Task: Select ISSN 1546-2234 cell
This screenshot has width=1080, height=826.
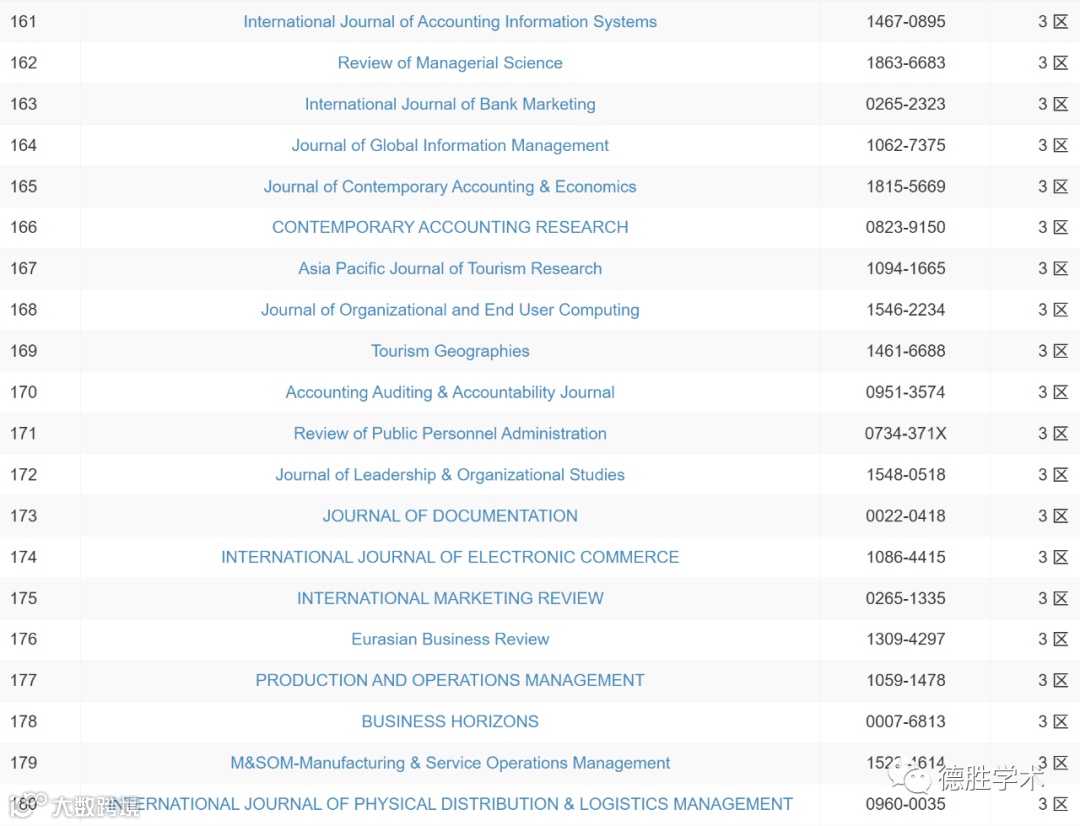Action: pyautogui.click(x=906, y=310)
